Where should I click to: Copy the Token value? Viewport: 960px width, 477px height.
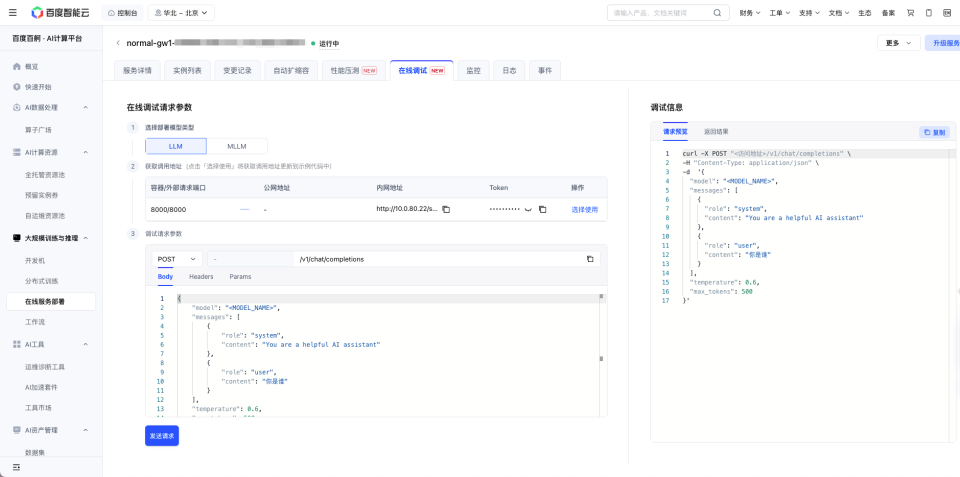click(x=542, y=209)
